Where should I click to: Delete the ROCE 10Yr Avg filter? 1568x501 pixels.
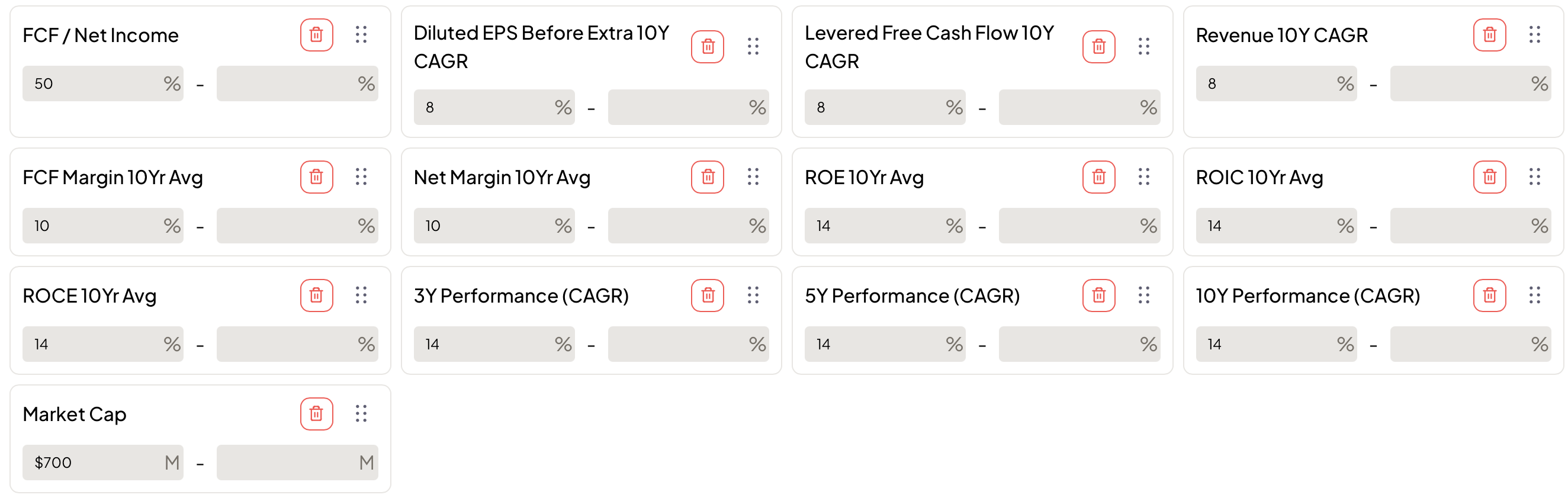pos(316,296)
